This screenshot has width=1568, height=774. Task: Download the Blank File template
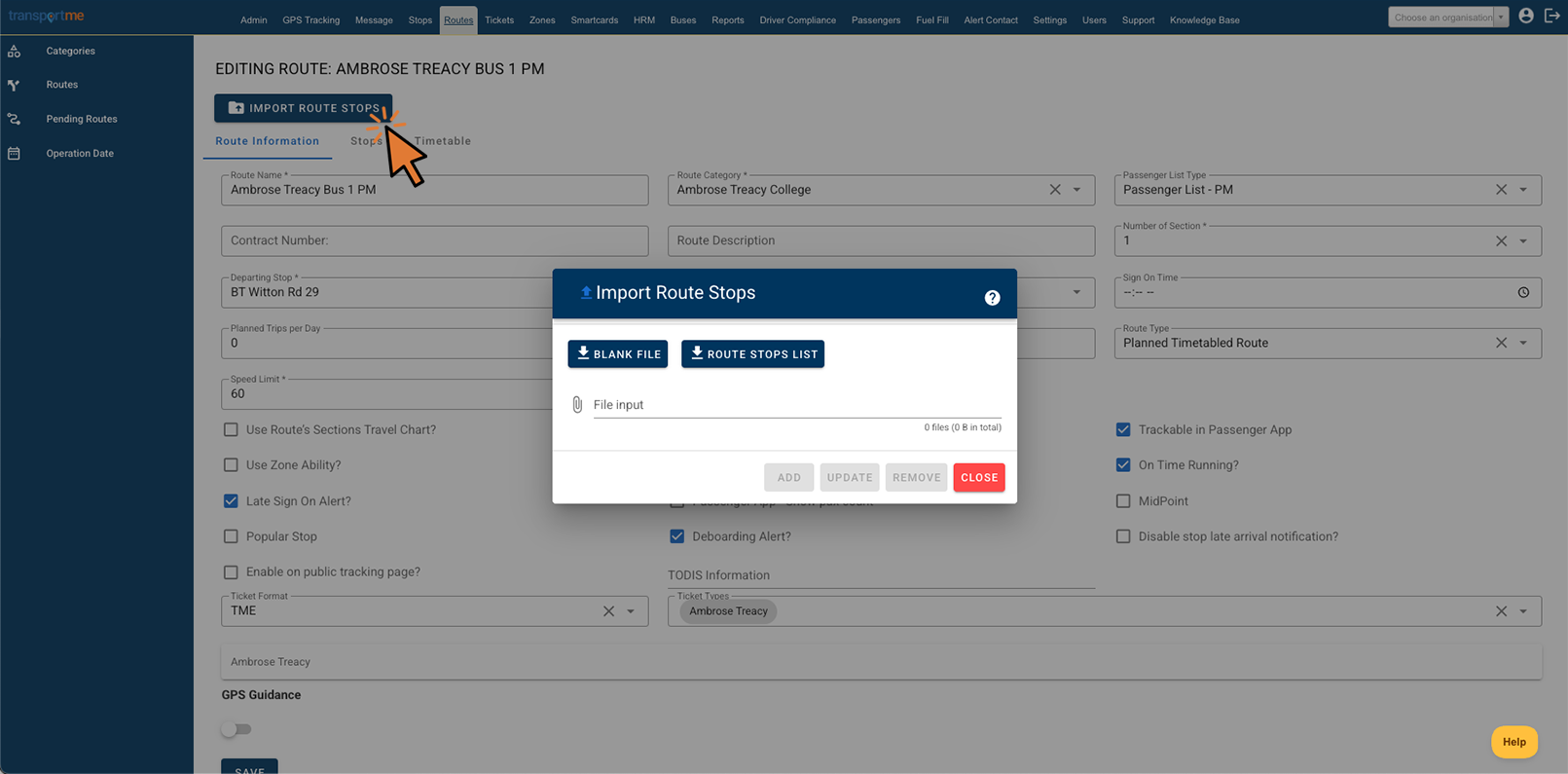point(618,354)
